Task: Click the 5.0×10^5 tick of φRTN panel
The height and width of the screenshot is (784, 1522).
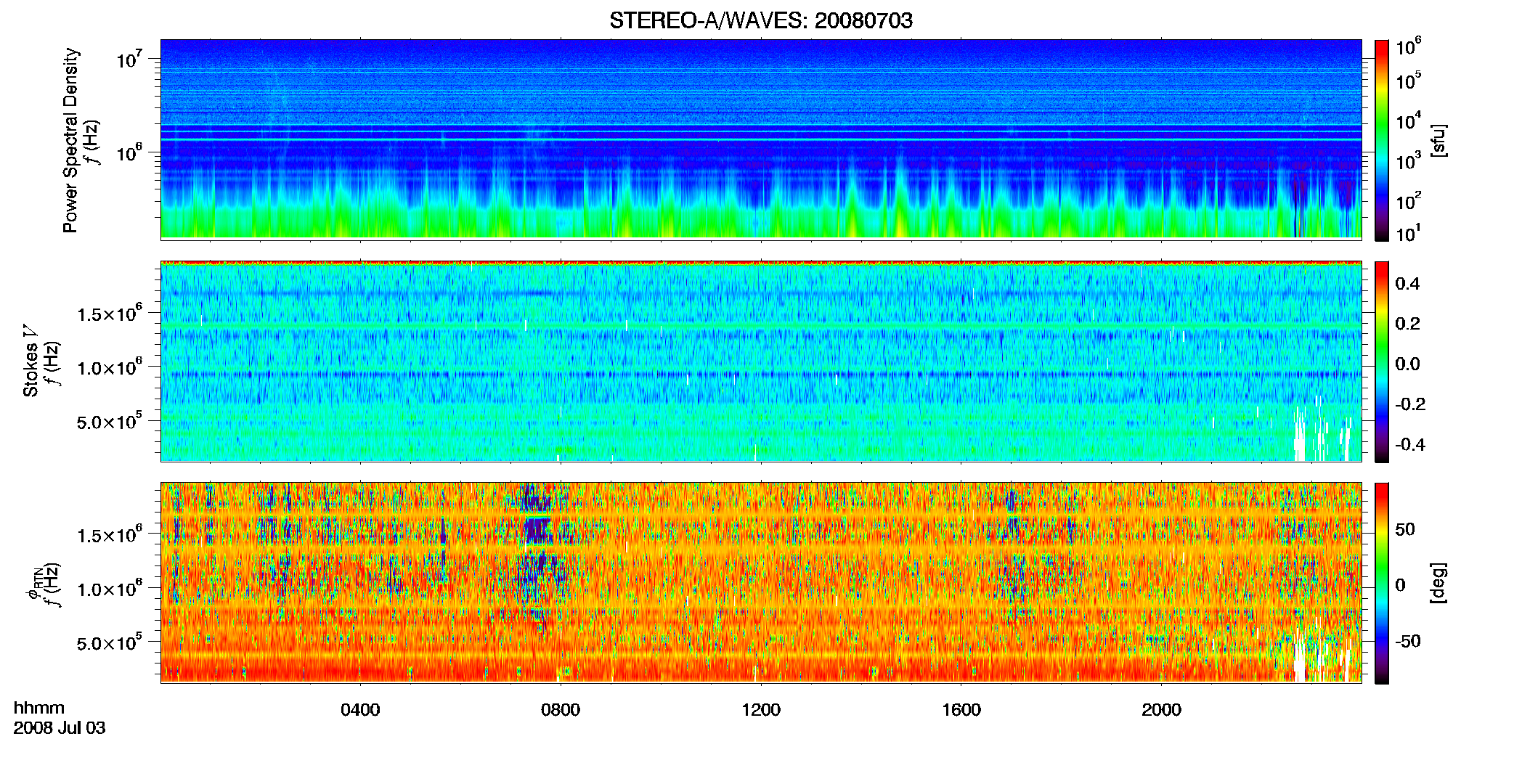Action: tap(110, 642)
